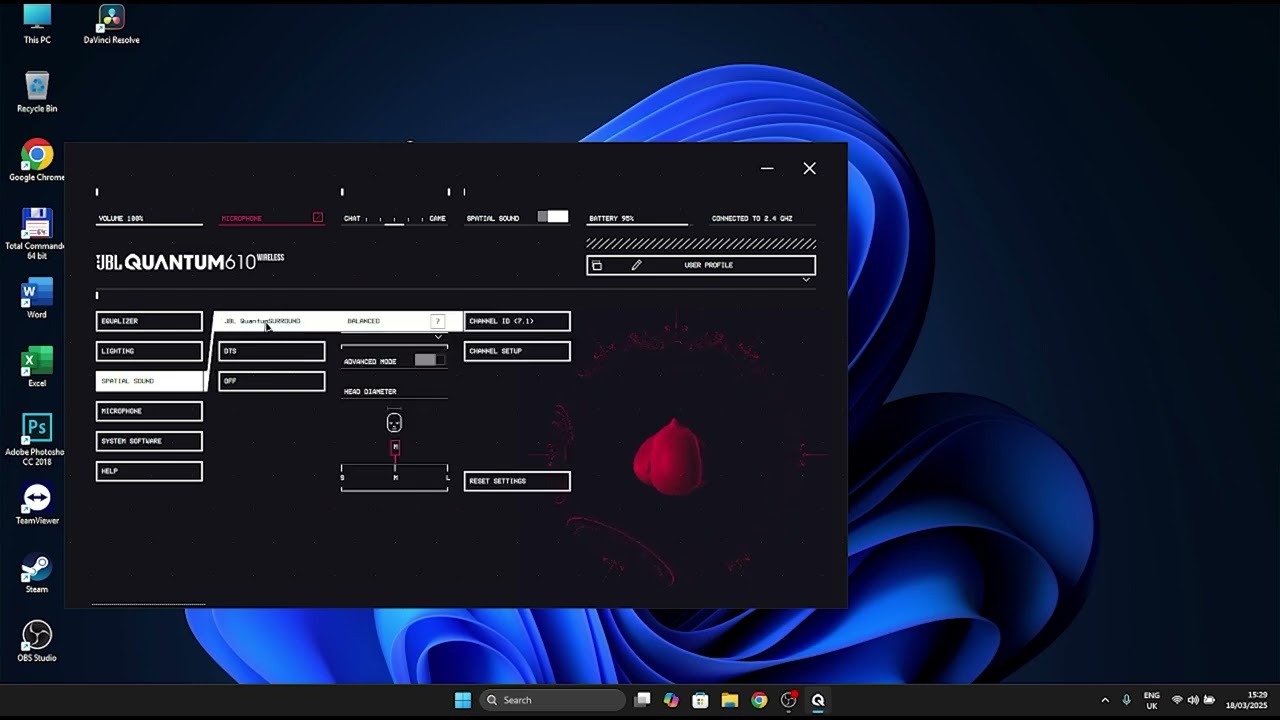Open the System Software section
Screen dimensions: 1280x720
click(149, 441)
